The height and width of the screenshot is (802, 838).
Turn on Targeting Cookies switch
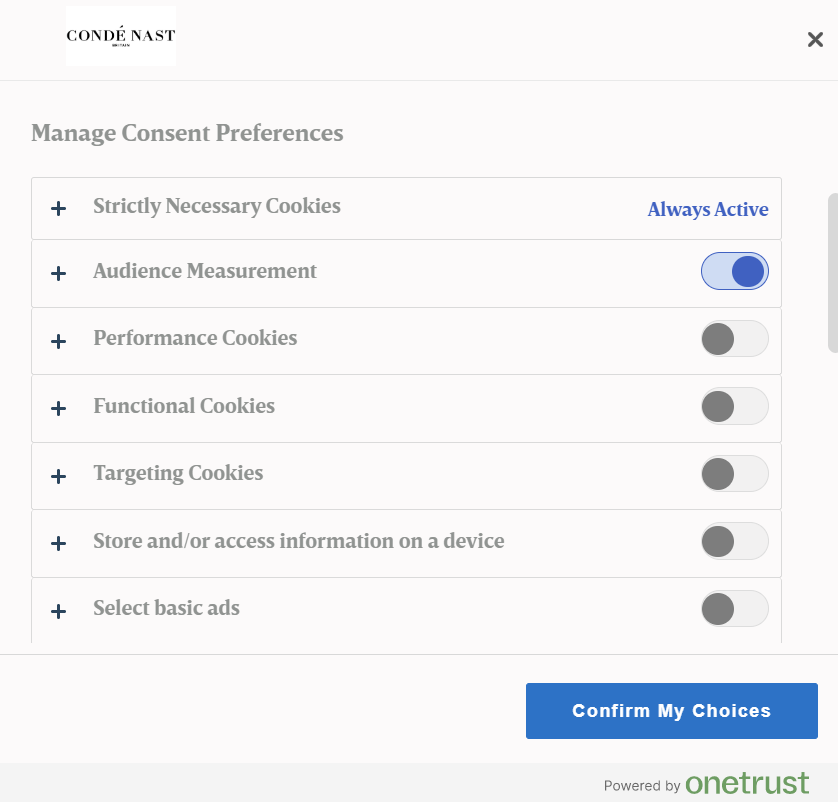(x=735, y=474)
